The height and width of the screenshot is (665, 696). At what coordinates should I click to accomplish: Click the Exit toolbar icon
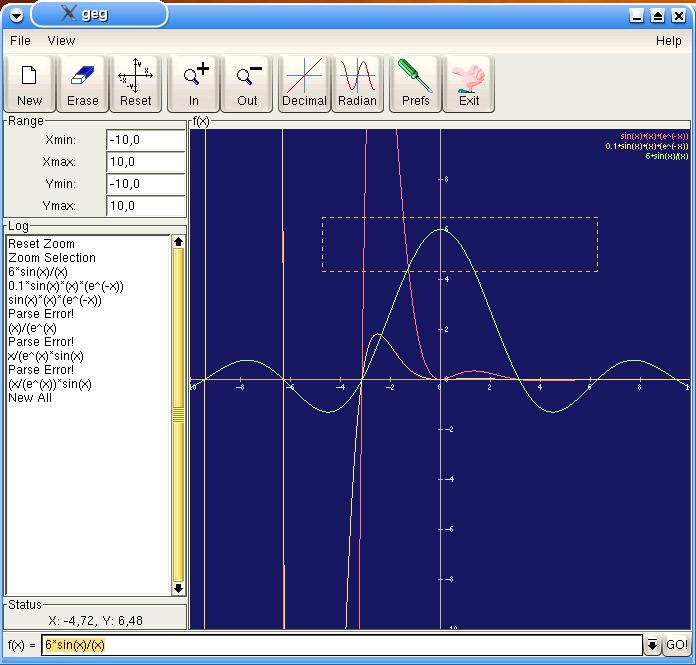pos(469,84)
